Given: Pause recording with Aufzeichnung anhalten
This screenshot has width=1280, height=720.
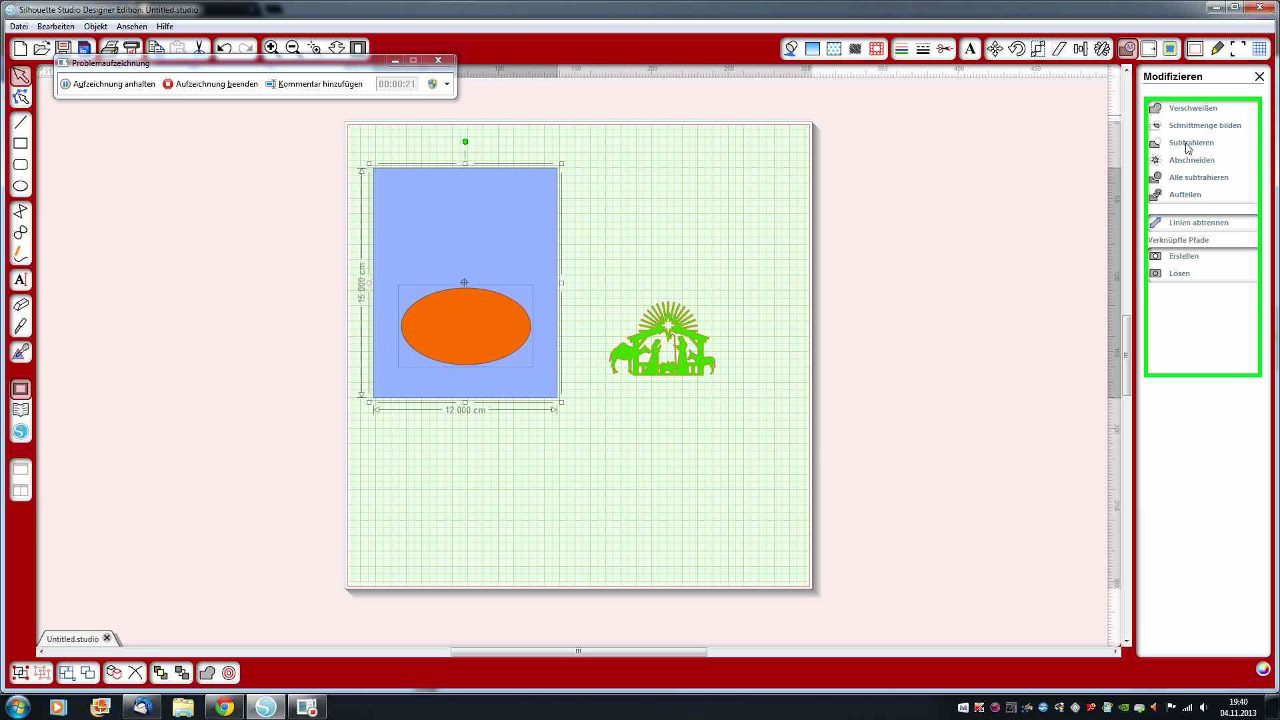Looking at the screenshot, I should pos(108,84).
